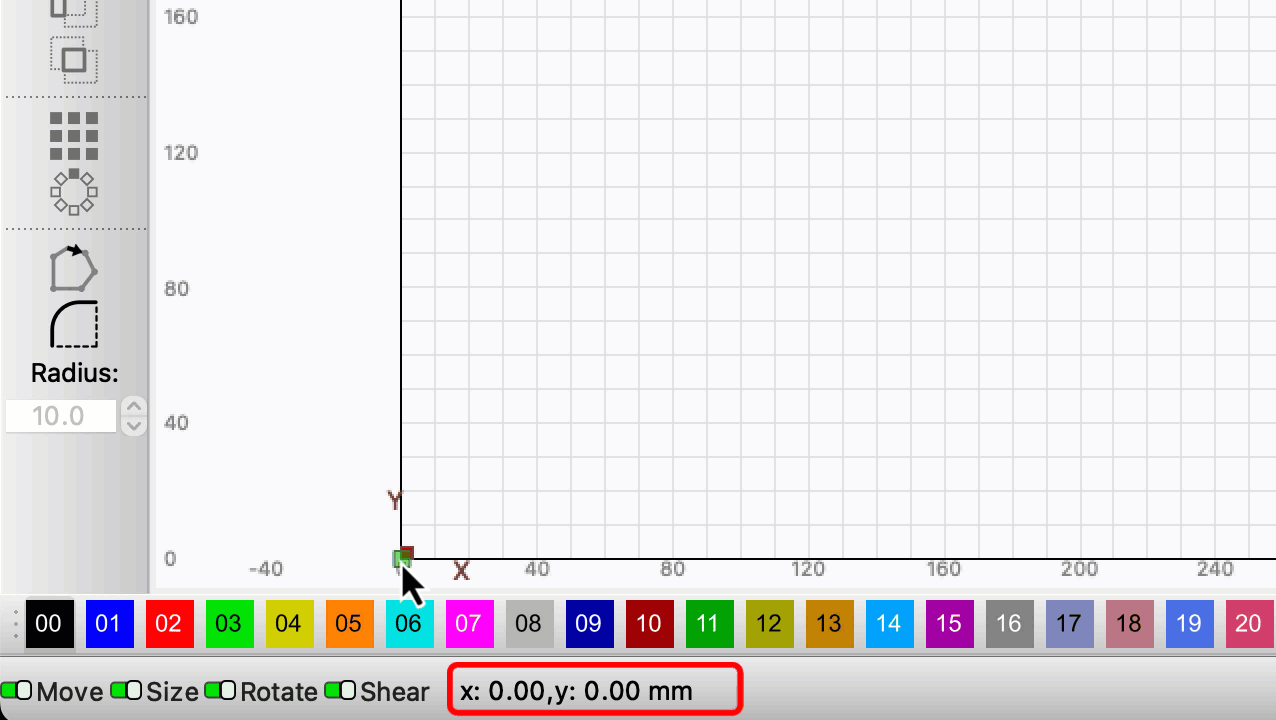Screen dimensions: 1276x720
Task: Click the color palette drag handle
Action: tap(15, 624)
